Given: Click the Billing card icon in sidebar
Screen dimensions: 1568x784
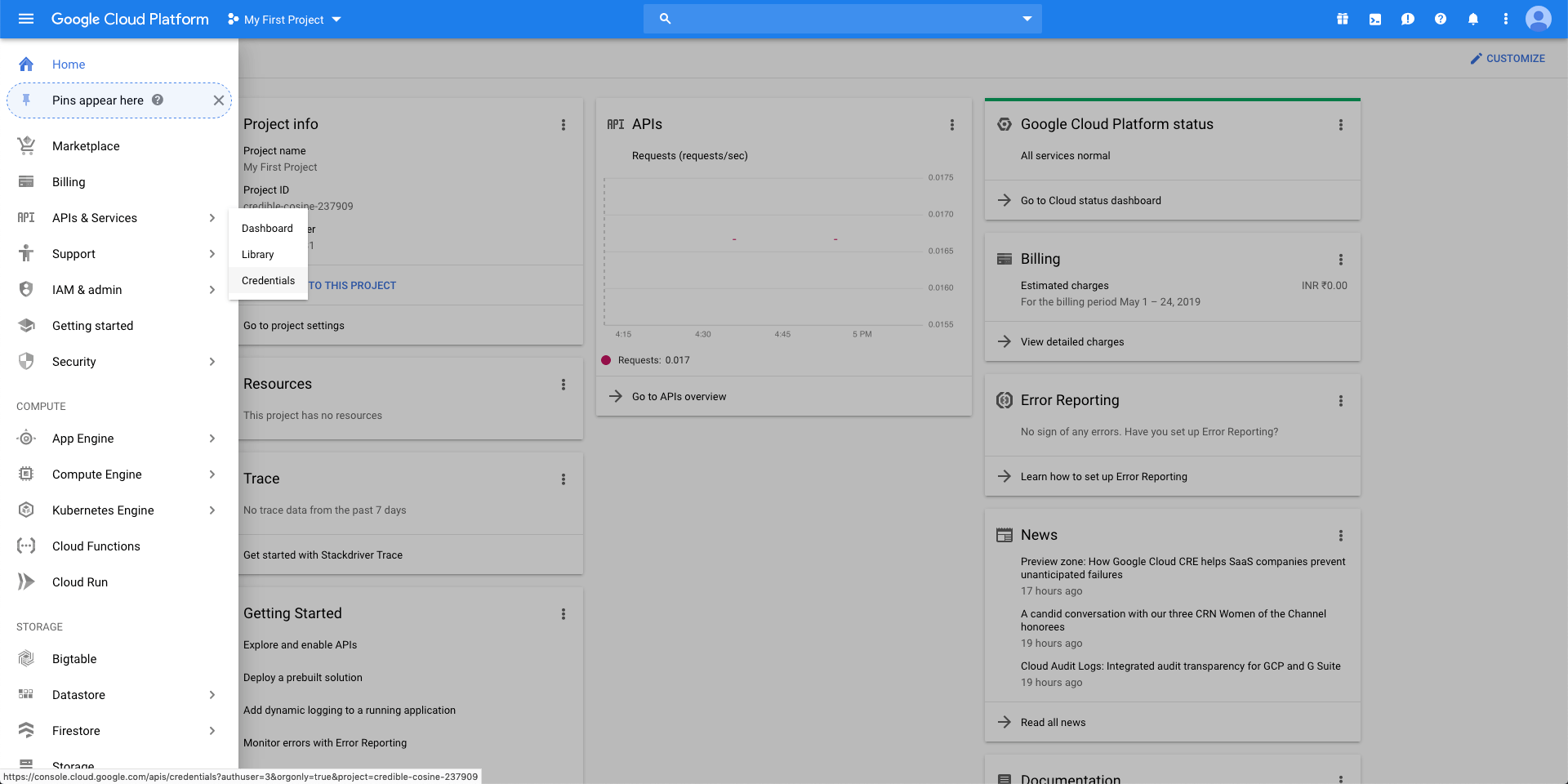Looking at the screenshot, I should [26, 181].
